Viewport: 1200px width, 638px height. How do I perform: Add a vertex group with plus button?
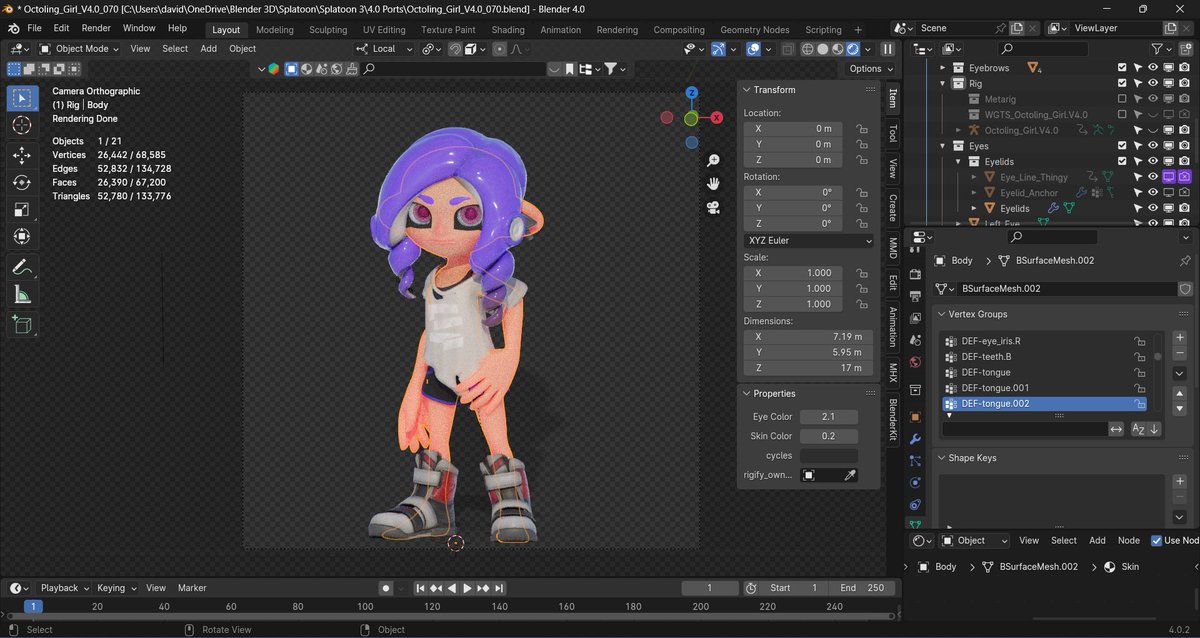1180,338
